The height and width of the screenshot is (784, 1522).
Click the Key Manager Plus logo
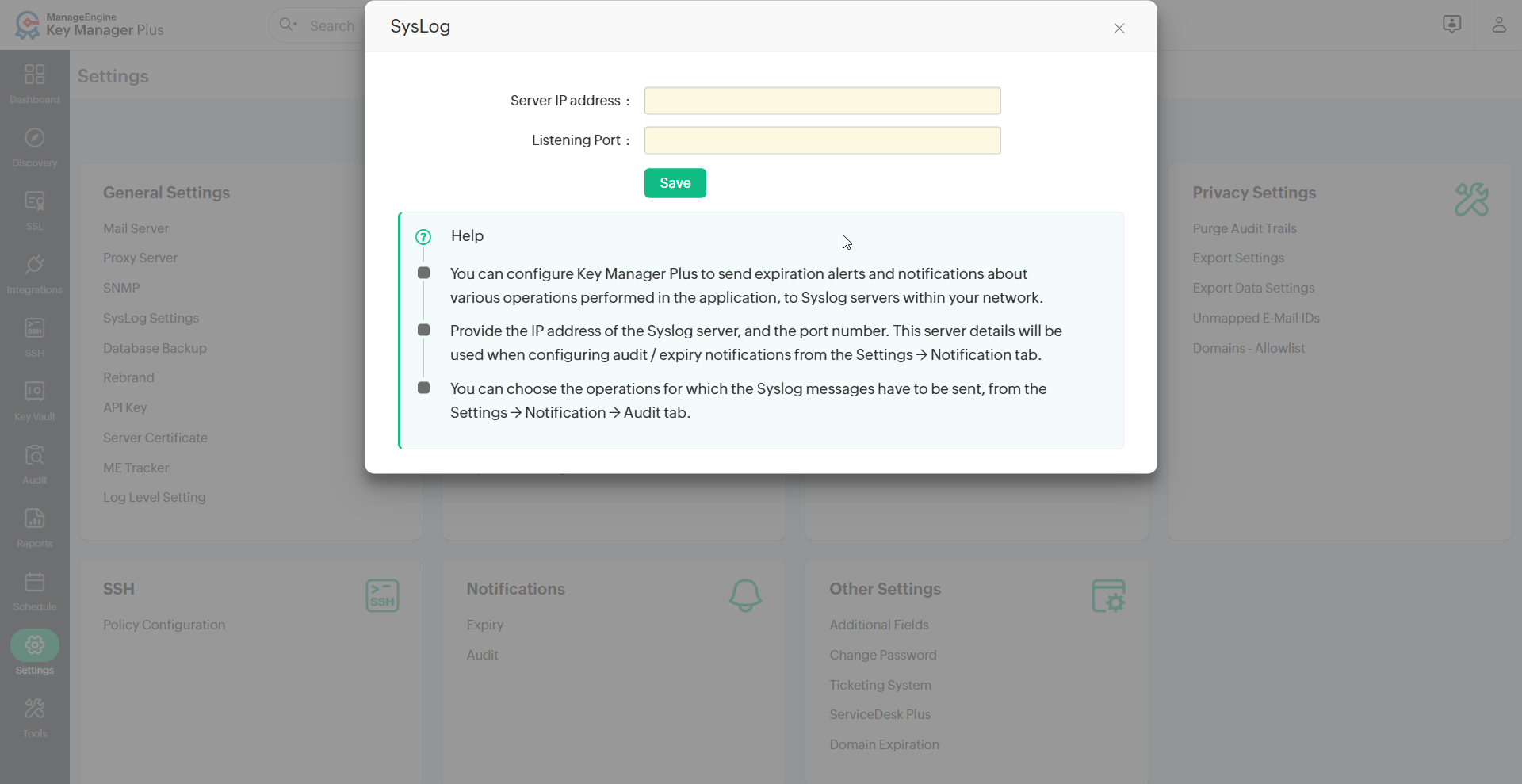click(90, 25)
